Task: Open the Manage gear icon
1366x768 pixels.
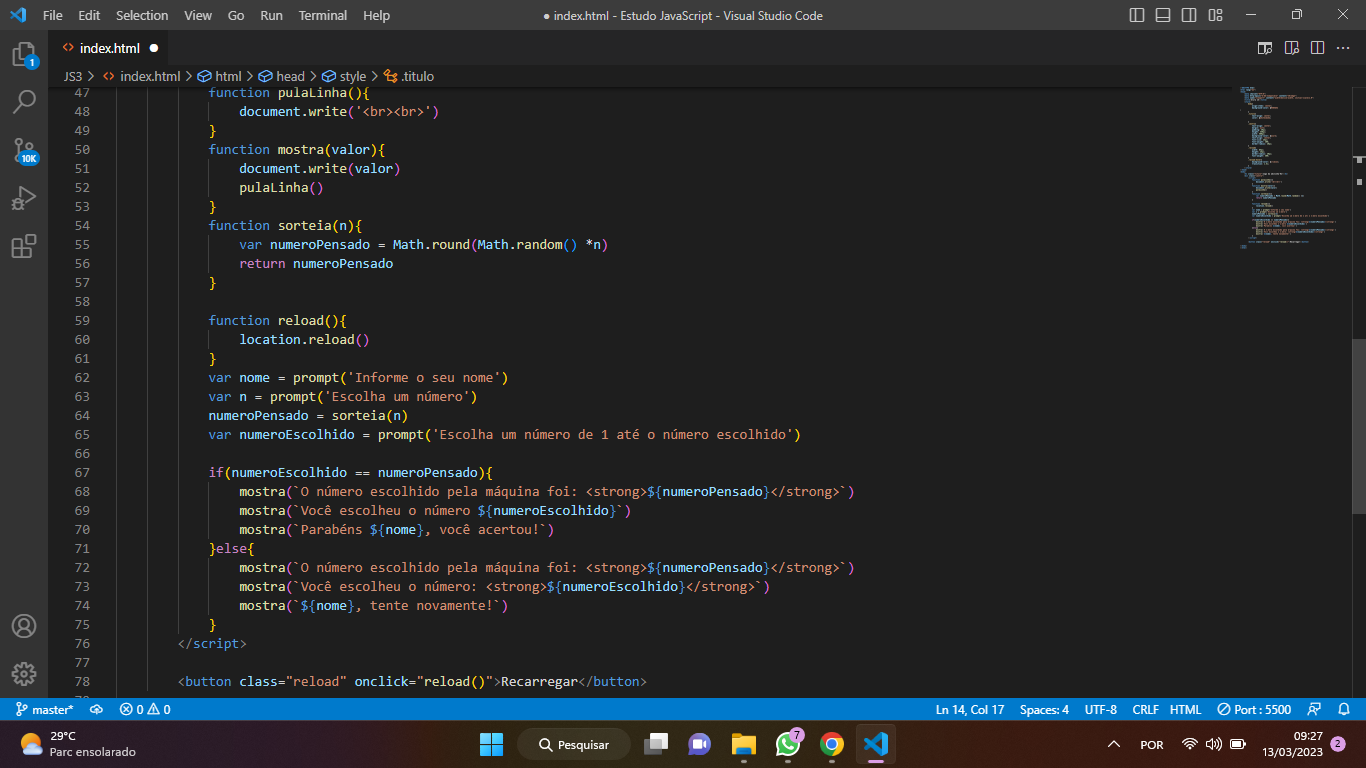Action: click(x=24, y=673)
